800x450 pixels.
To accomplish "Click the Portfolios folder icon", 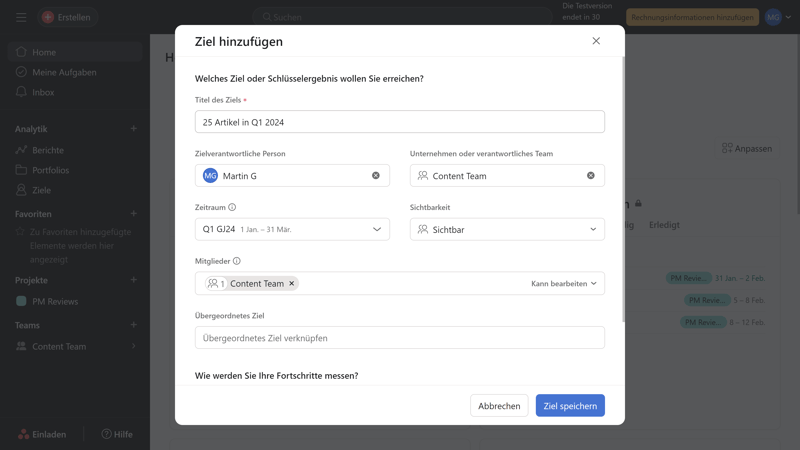I will 21,169.
